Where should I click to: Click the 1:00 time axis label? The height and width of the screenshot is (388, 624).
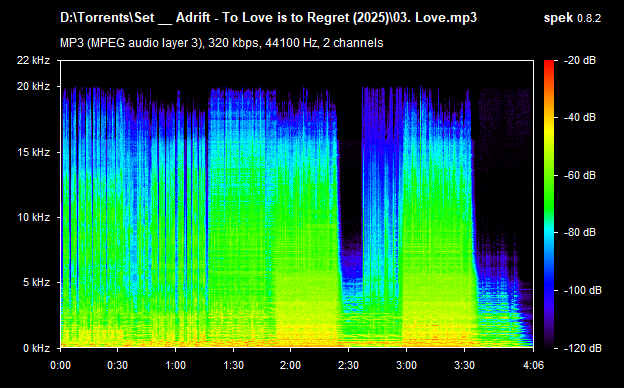pyautogui.click(x=176, y=365)
